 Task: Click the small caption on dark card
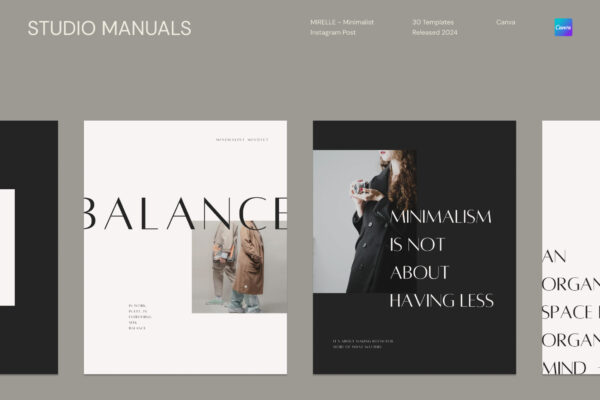tap(363, 344)
